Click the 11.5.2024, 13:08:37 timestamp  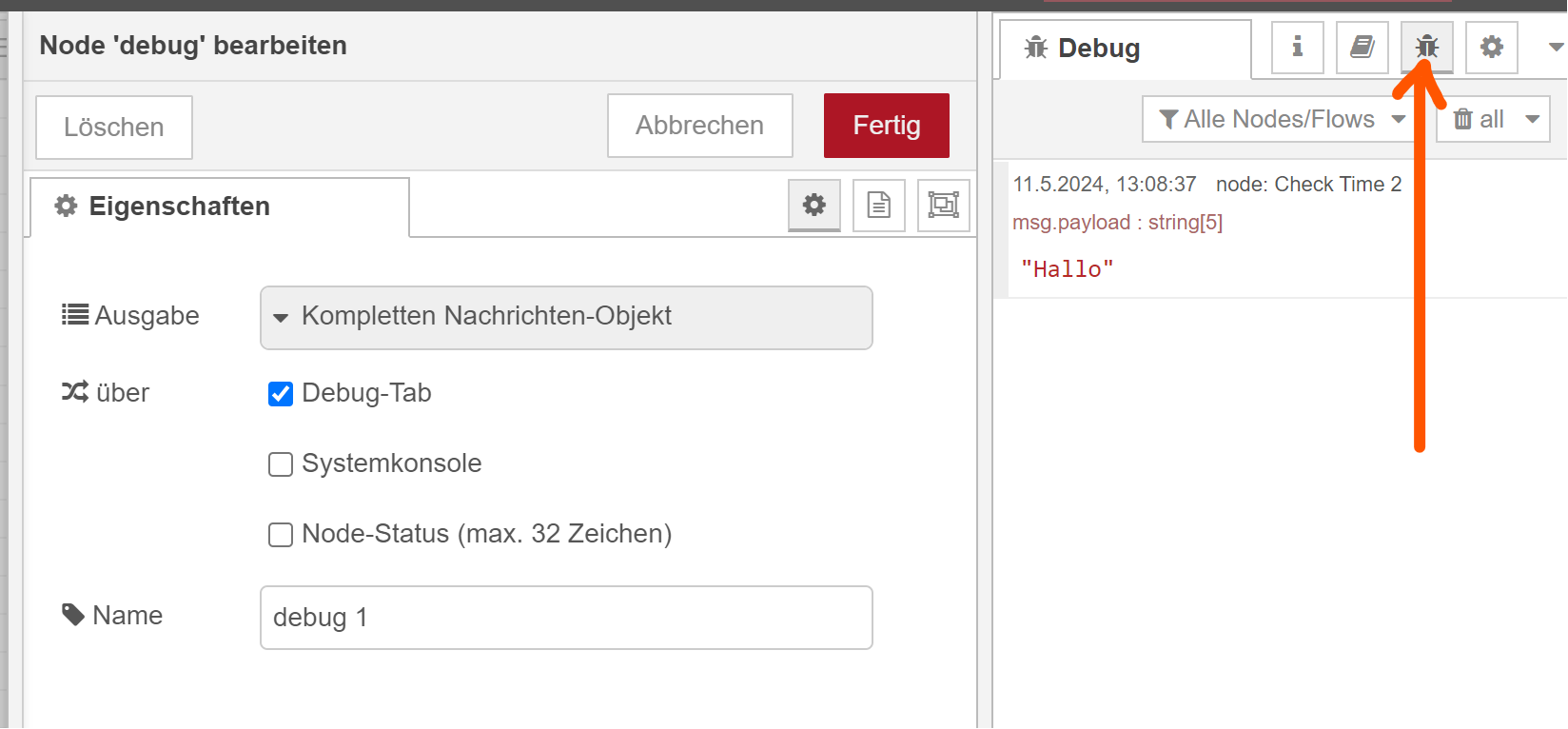pyautogui.click(x=1104, y=185)
